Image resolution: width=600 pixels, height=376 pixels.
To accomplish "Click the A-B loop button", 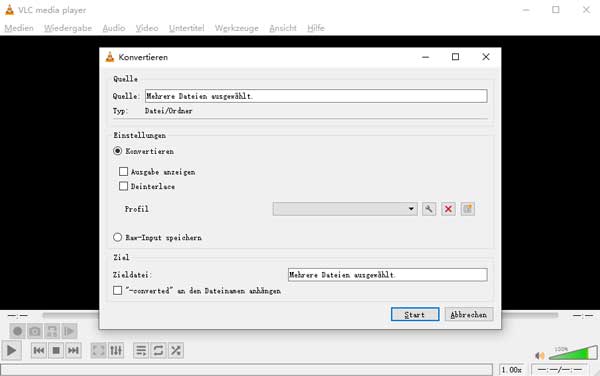I will click(x=52, y=331).
